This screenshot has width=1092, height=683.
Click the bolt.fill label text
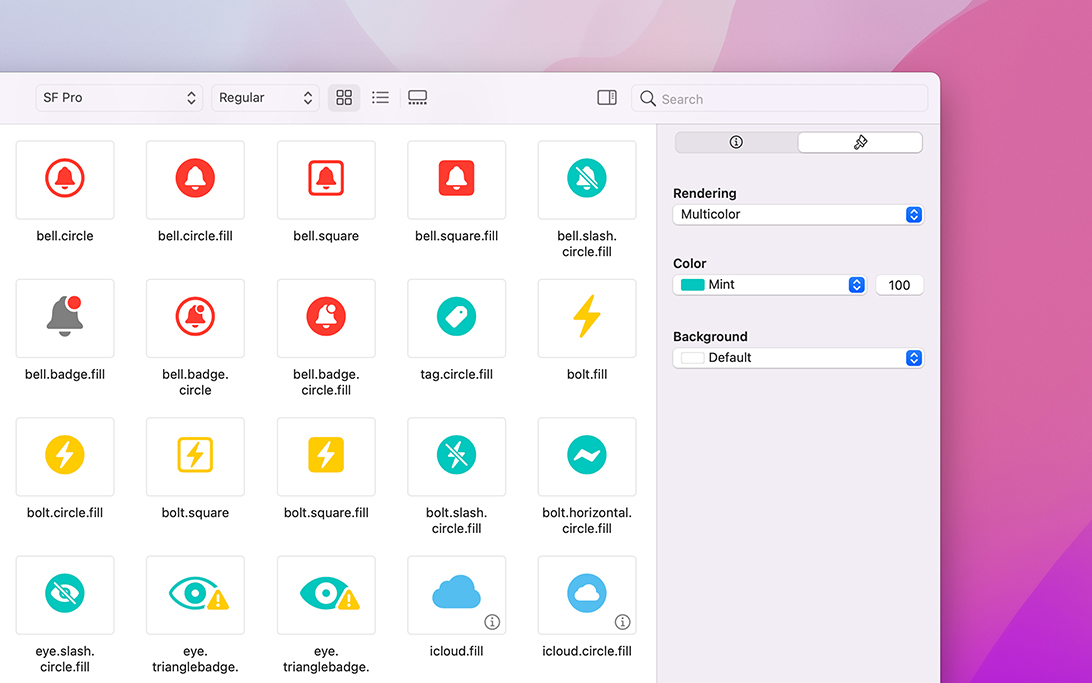click(587, 375)
